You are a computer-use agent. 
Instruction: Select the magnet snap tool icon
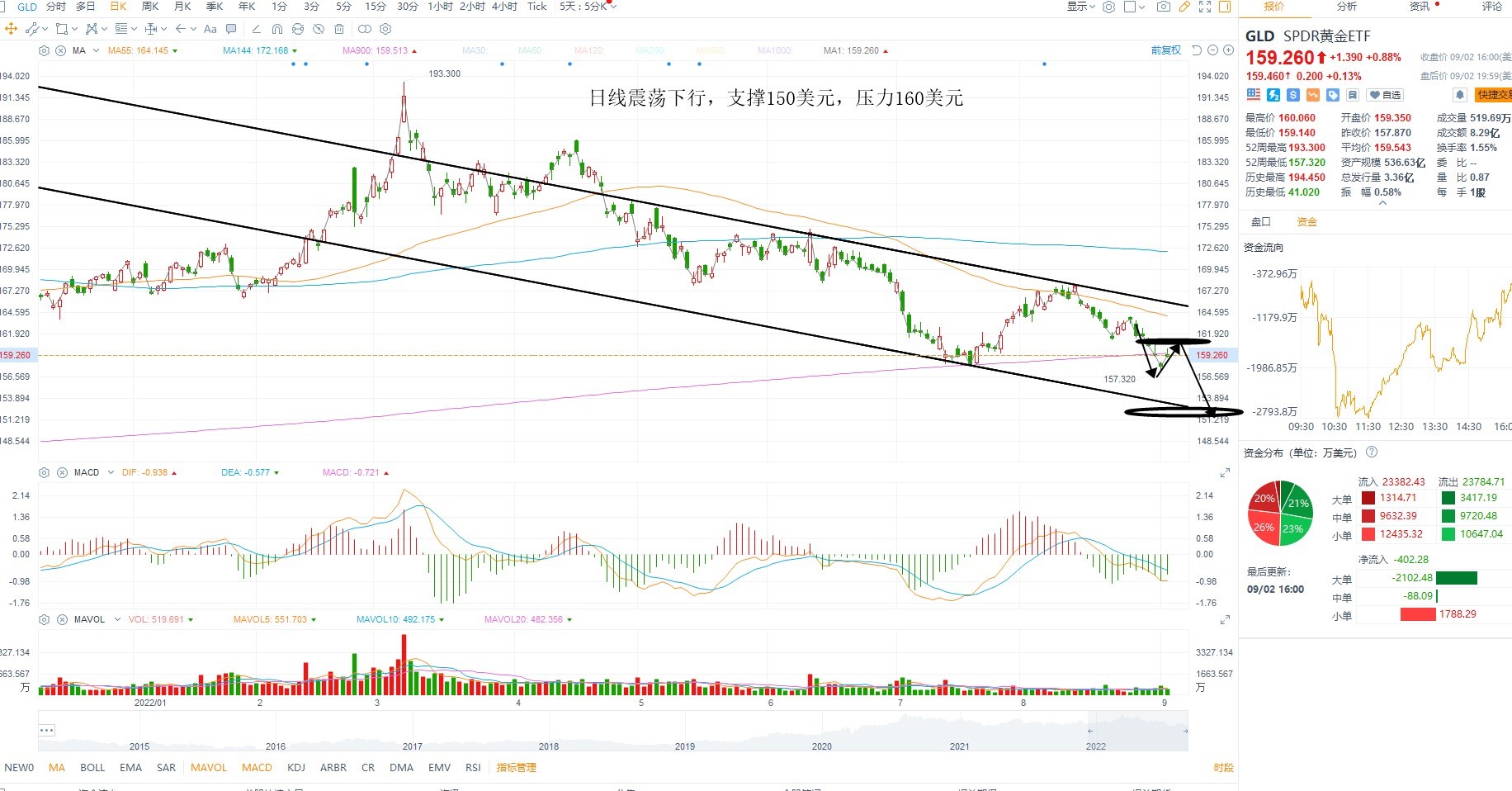point(277,29)
